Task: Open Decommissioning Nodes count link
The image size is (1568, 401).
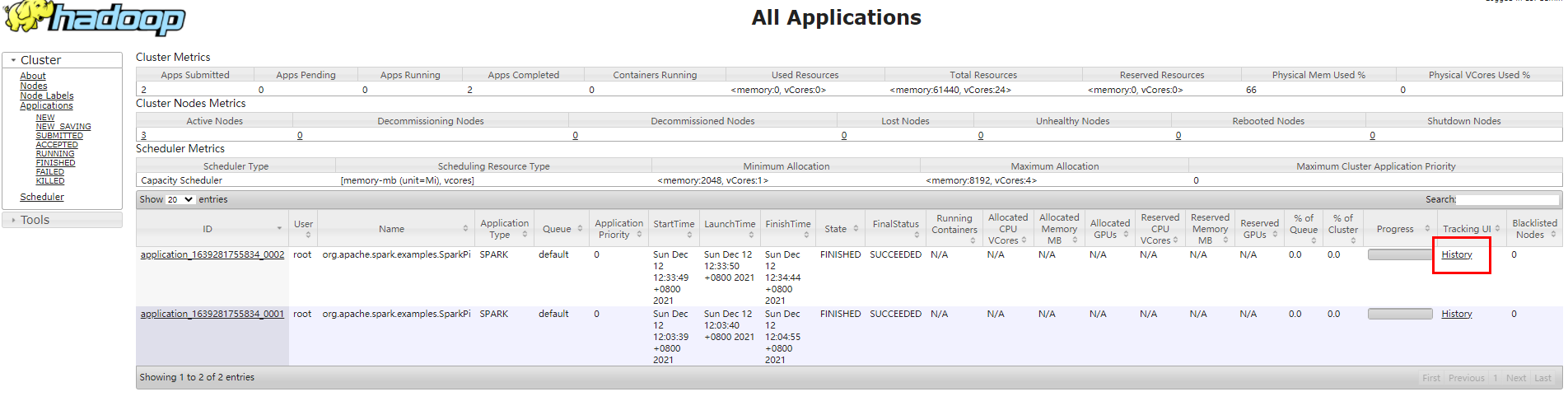Action: pos(300,135)
